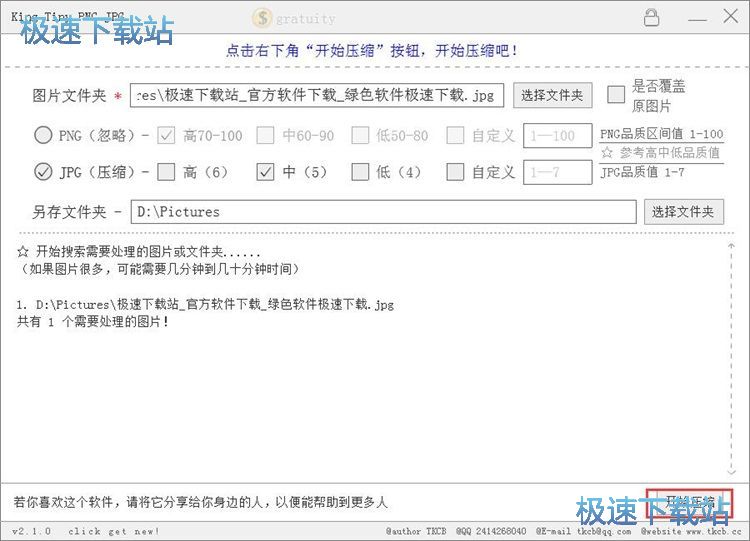Screen dimensions: 750x541
Task: Click the @author TKCB text
Action: [x=416, y=531]
